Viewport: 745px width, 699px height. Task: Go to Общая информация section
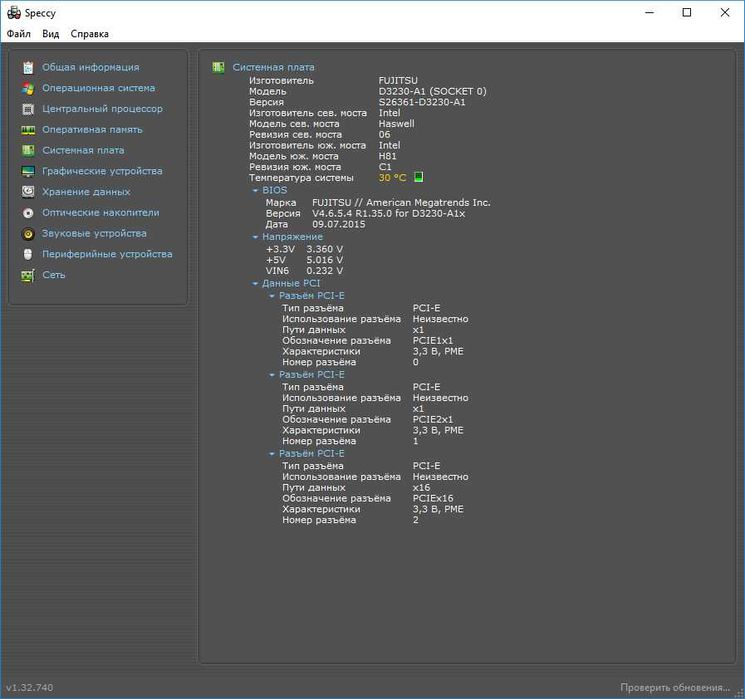pos(91,67)
